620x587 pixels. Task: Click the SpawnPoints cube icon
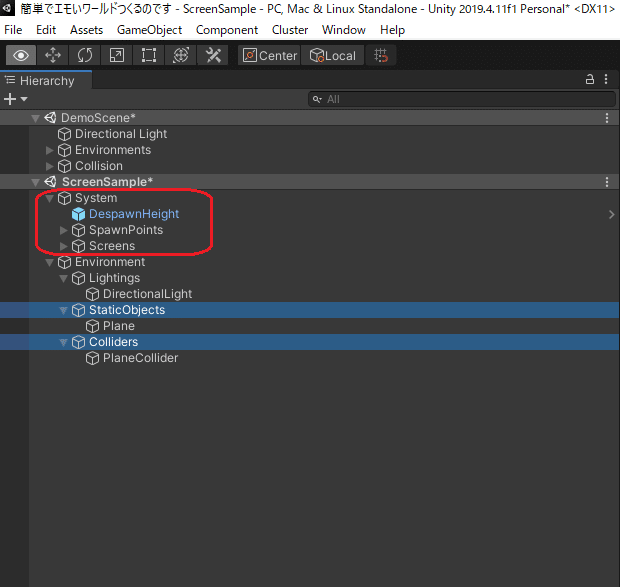78,230
